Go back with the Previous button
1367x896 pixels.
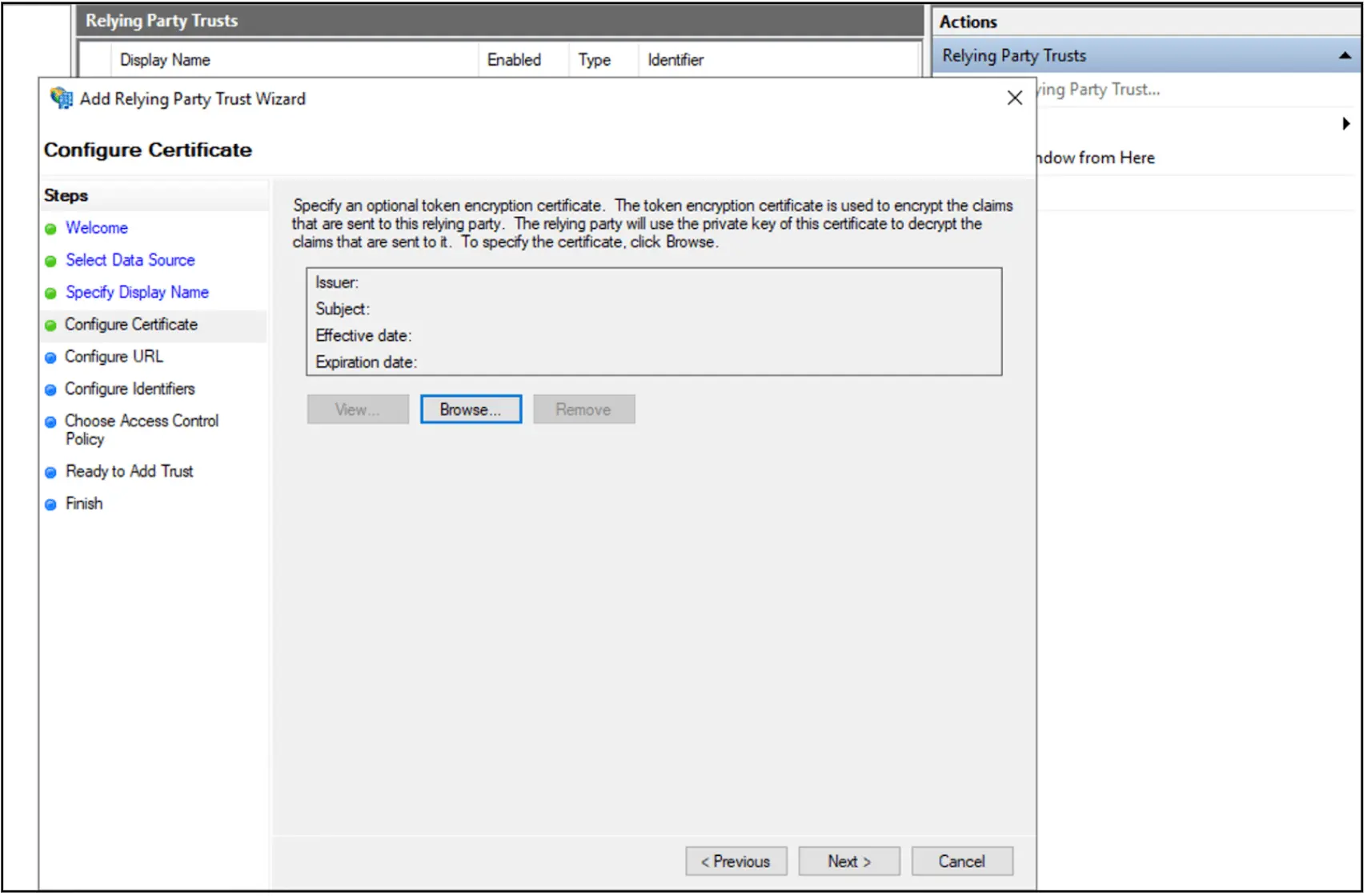[736, 862]
